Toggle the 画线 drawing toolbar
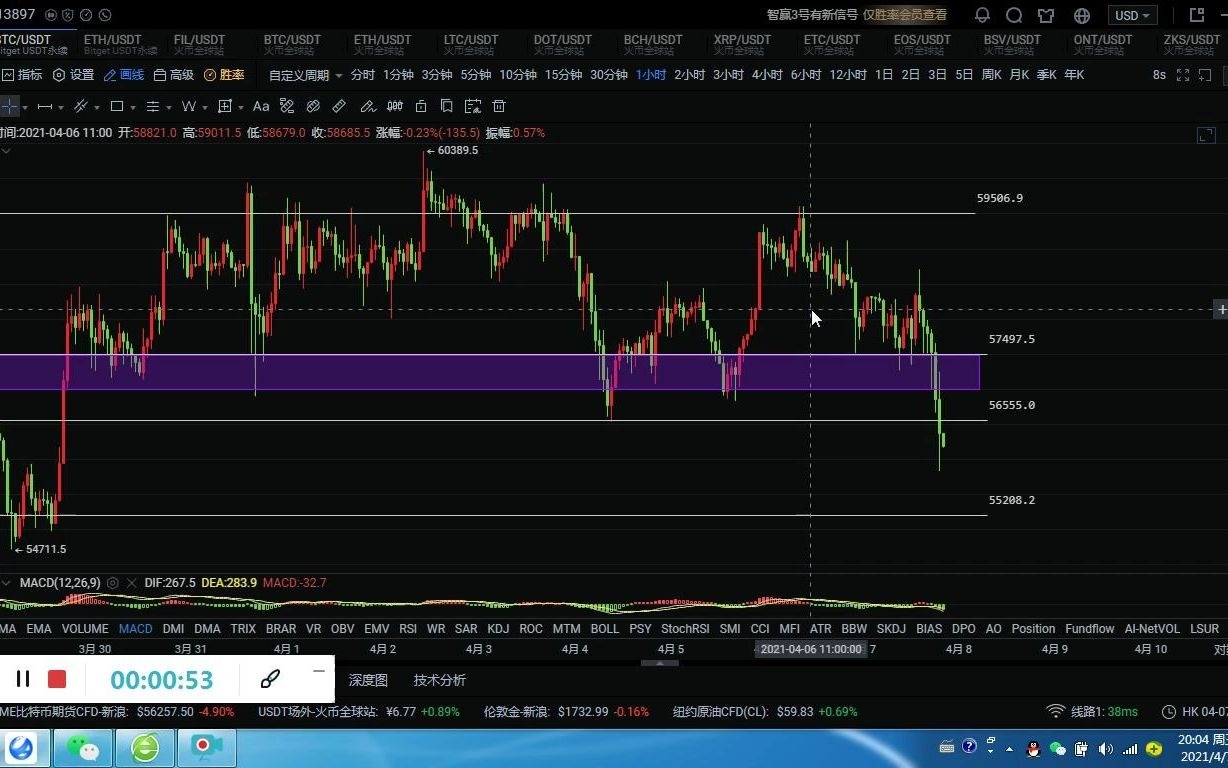1228x768 pixels. click(124, 75)
